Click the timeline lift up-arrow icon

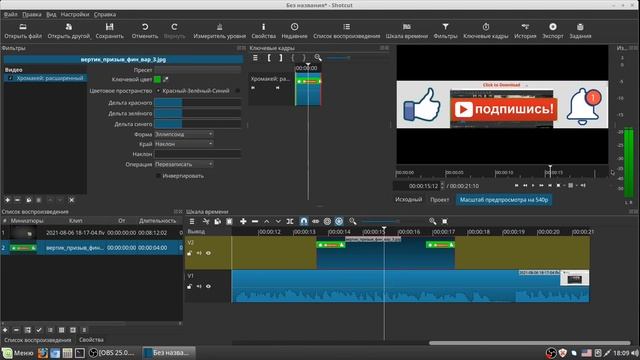267,221
